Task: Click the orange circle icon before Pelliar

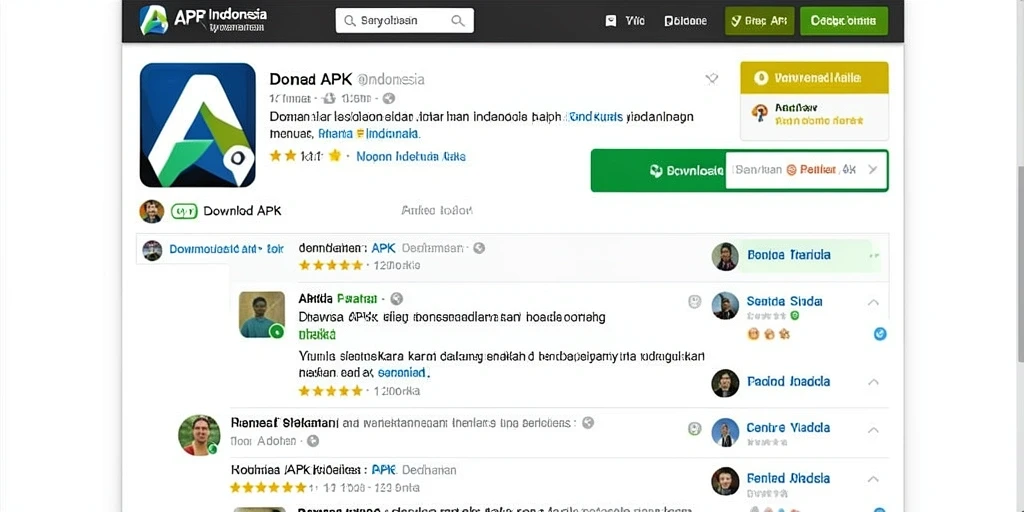Action: click(791, 170)
